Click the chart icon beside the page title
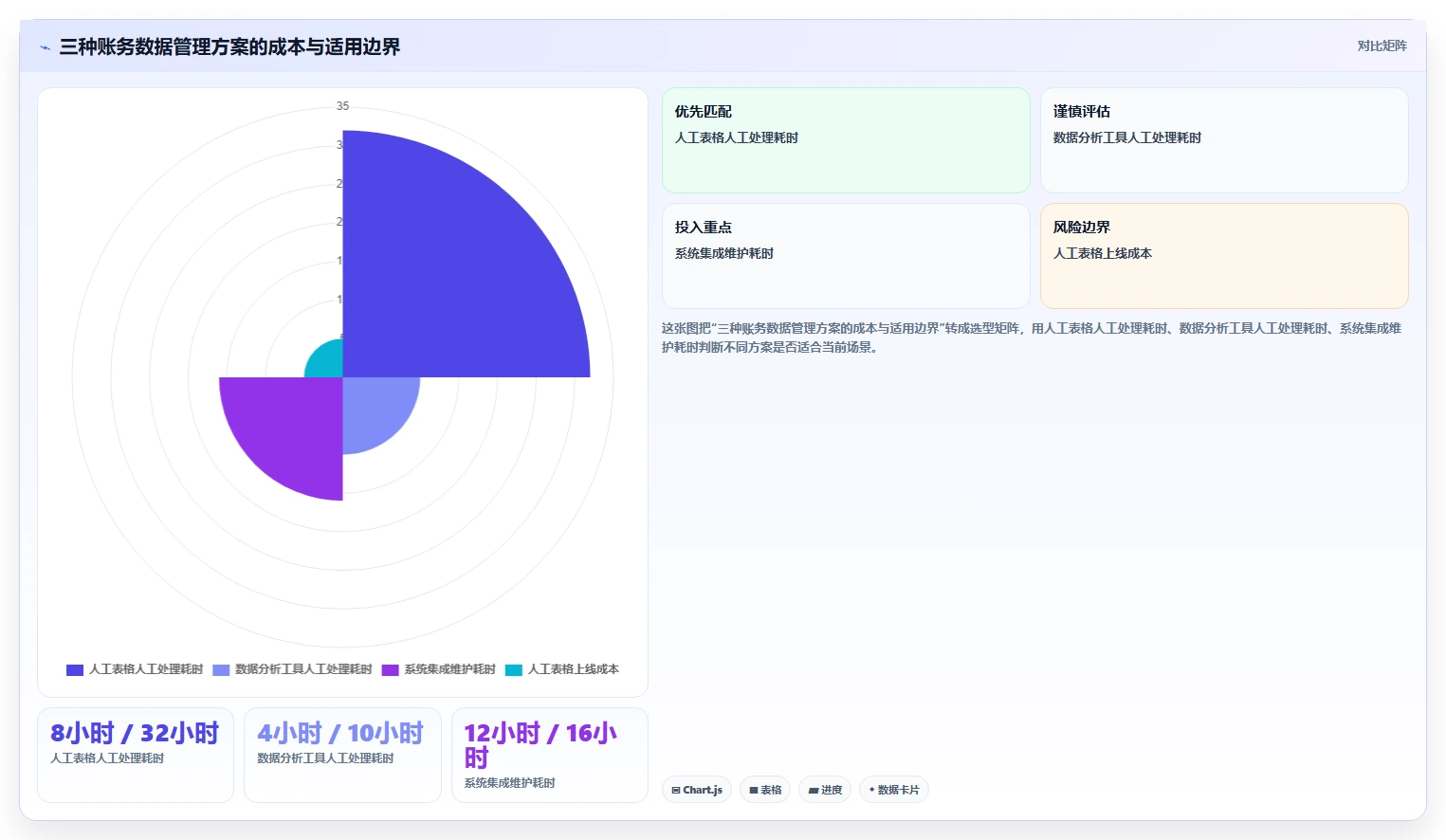Image resolution: width=1446 pixels, height=840 pixels. pyautogui.click(x=45, y=47)
